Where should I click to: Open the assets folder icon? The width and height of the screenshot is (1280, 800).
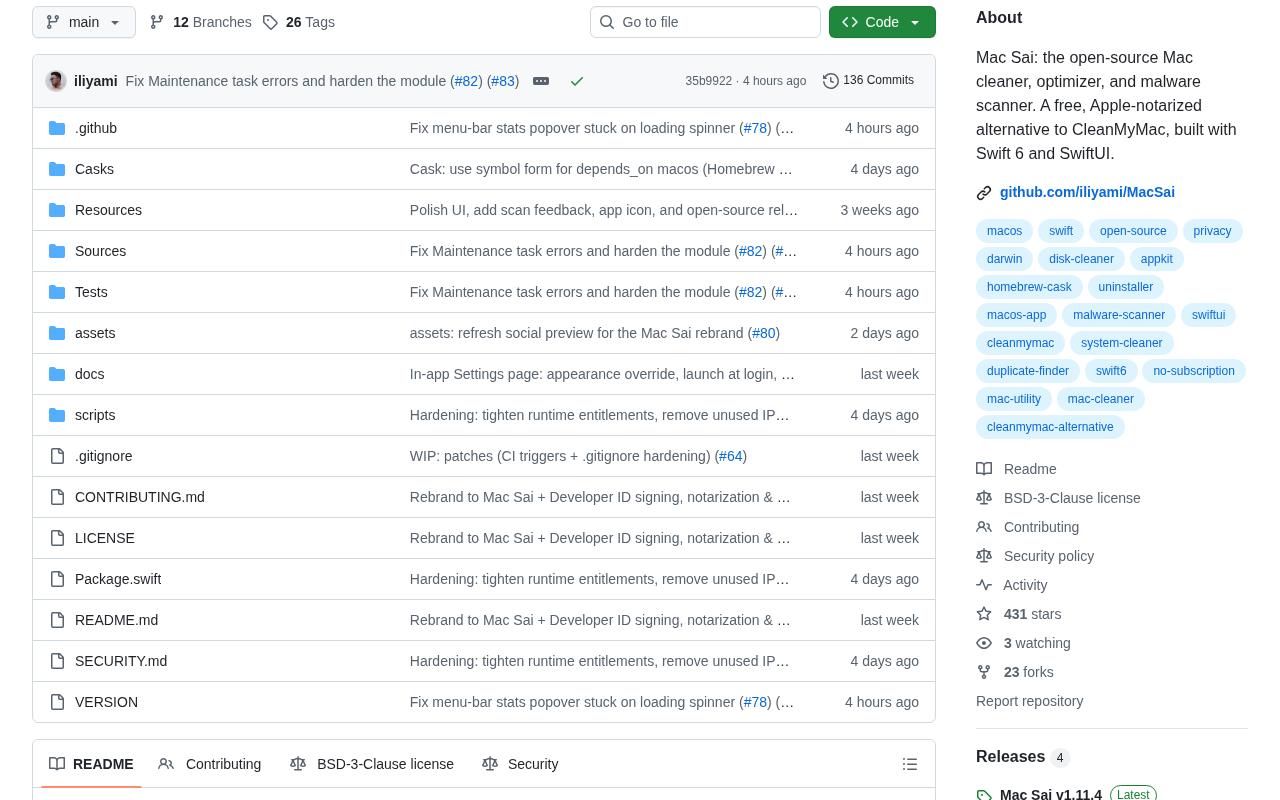pyautogui.click(x=57, y=333)
